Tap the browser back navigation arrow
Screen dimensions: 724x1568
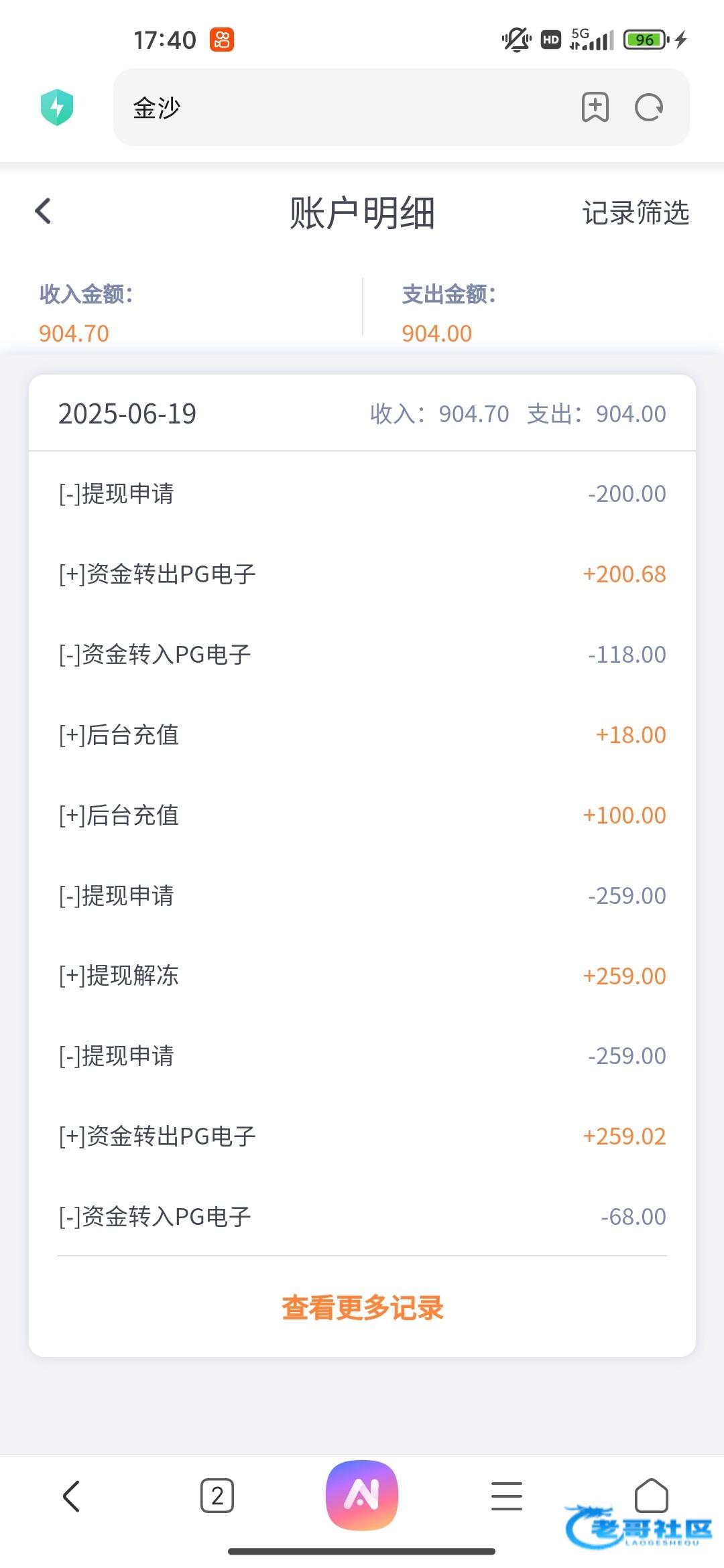pos(71,1496)
